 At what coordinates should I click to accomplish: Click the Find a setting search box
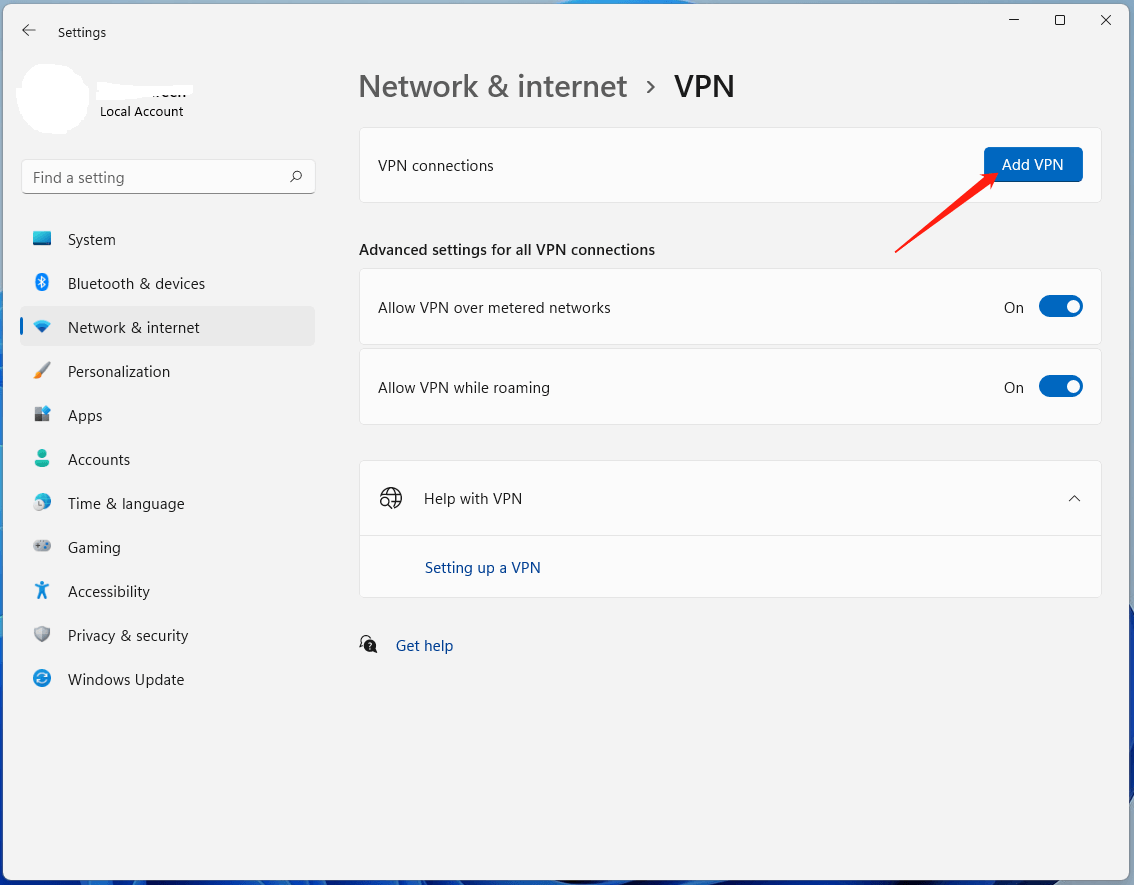[x=168, y=177]
